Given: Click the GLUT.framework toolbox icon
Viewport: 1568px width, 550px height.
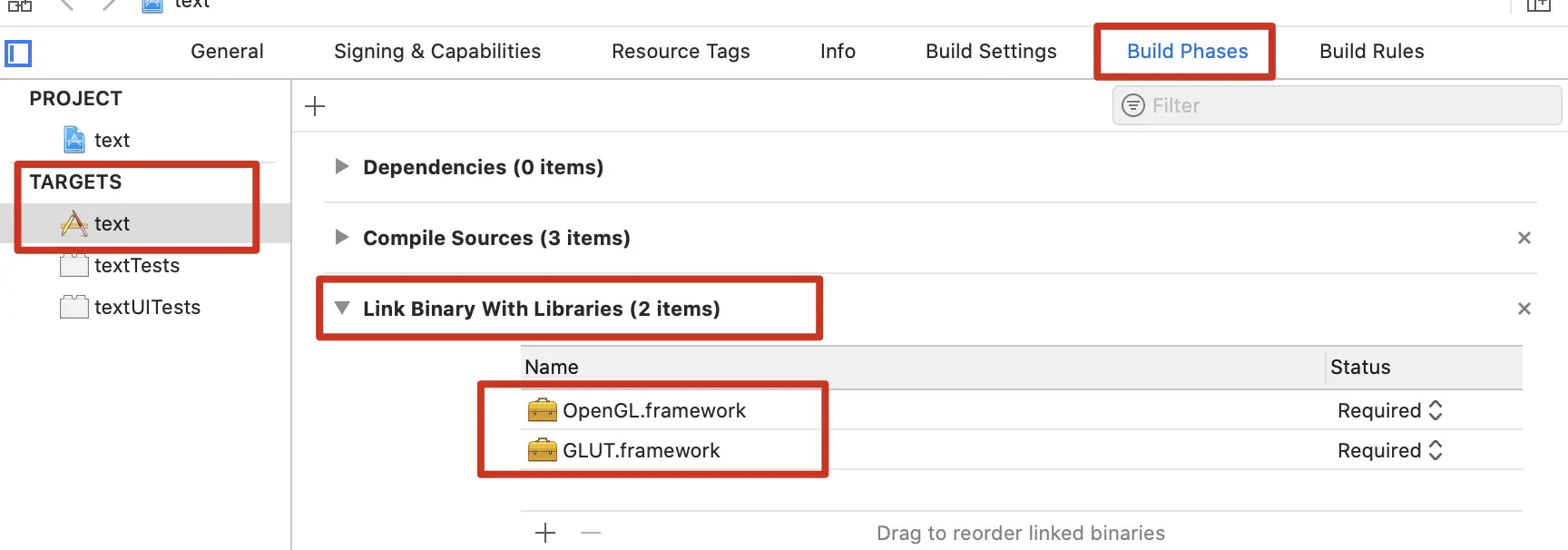Looking at the screenshot, I should click(543, 450).
